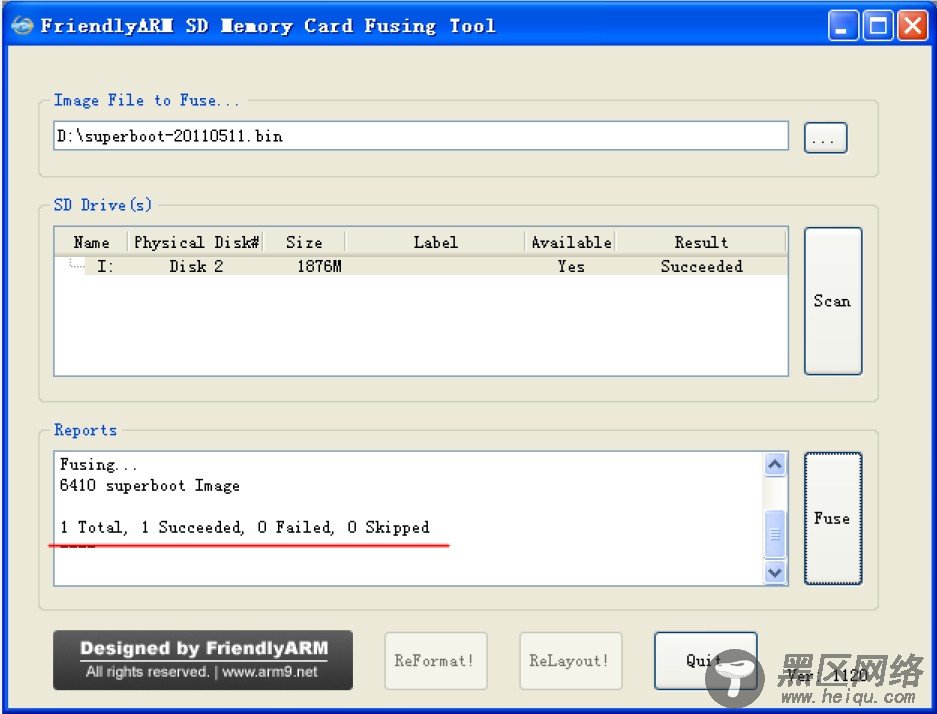Click the Disk 2 cell
The width and height of the screenshot is (937, 714).
point(196,266)
